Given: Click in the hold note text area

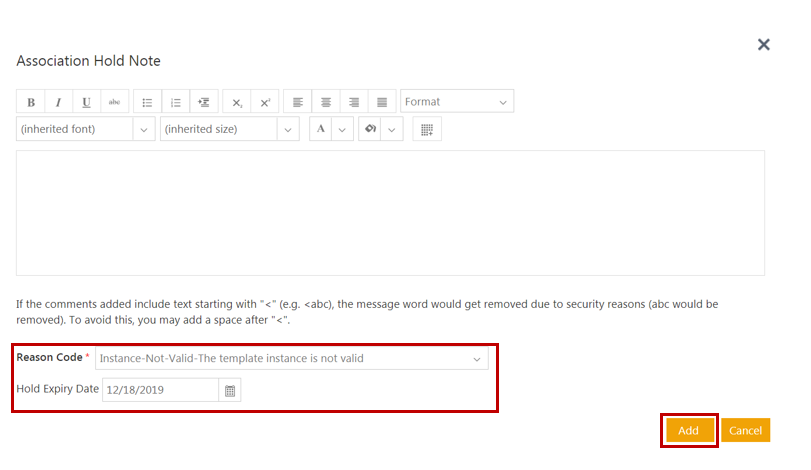Looking at the screenshot, I should click(x=390, y=212).
